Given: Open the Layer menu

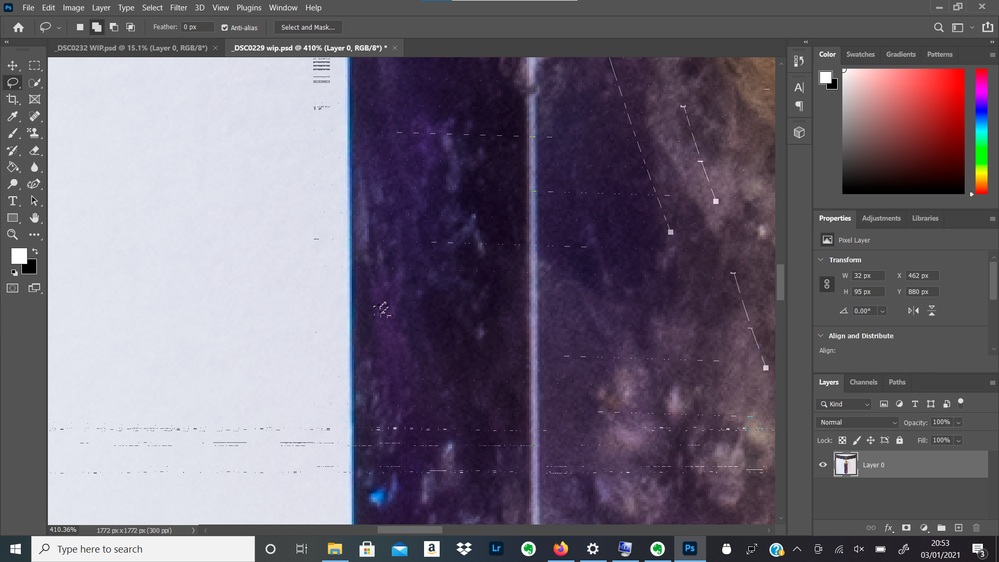Looking at the screenshot, I should (101, 8).
